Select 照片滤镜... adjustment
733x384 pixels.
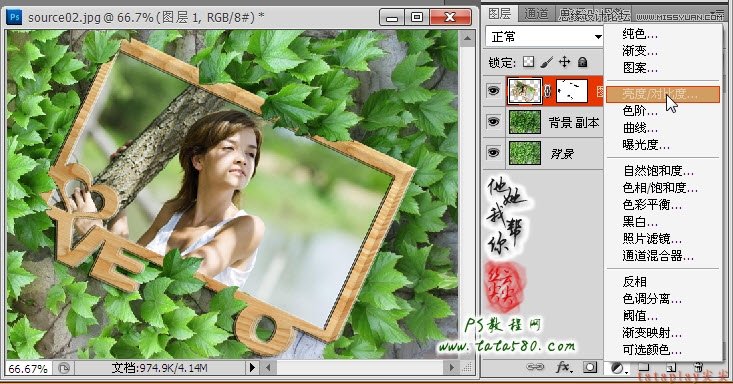click(x=652, y=239)
